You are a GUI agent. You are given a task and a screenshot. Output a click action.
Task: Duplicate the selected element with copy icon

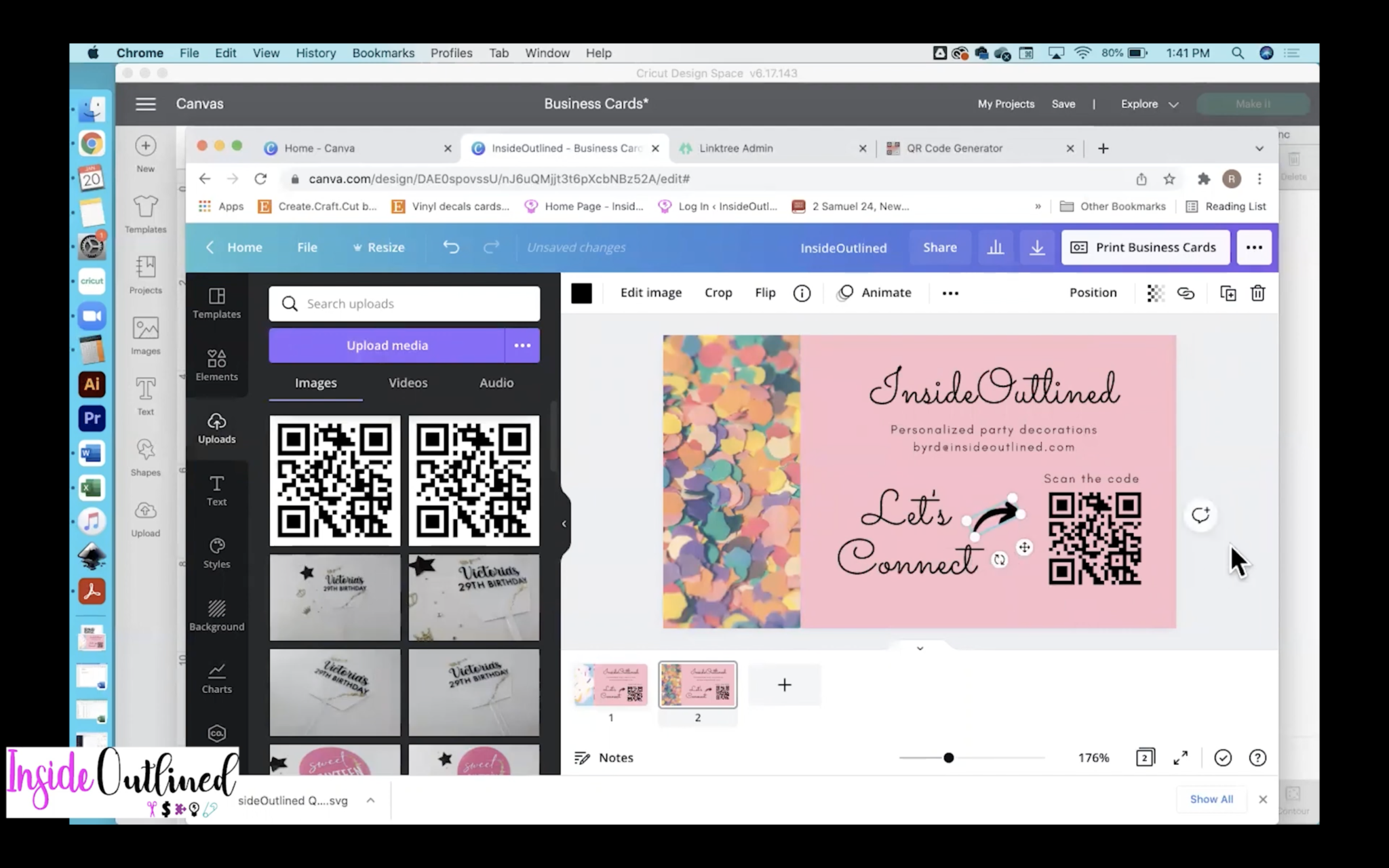(1228, 293)
